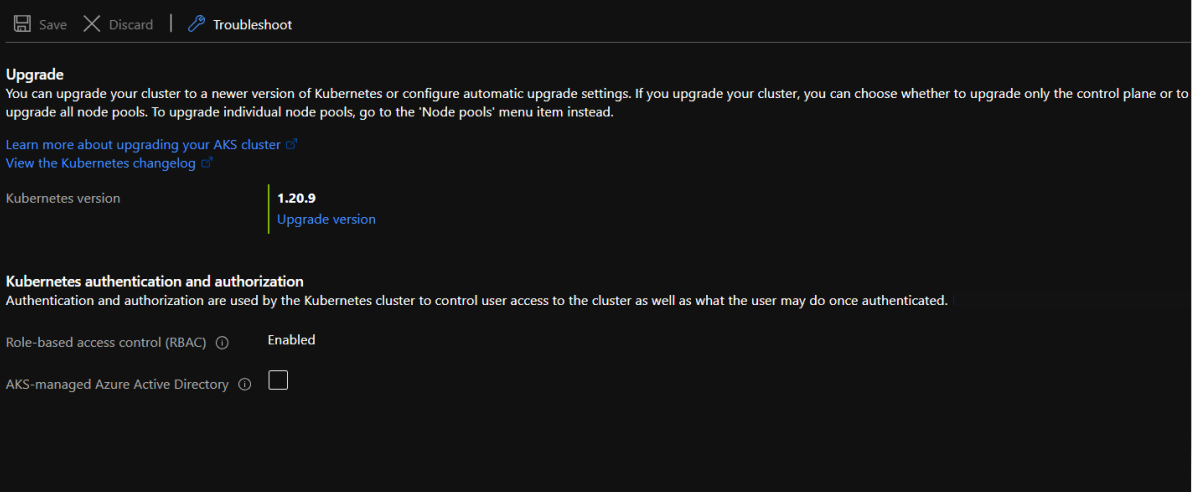The width and height of the screenshot is (1192, 492).
Task: Click the Upgrade version link
Action: (x=326, y=219)
